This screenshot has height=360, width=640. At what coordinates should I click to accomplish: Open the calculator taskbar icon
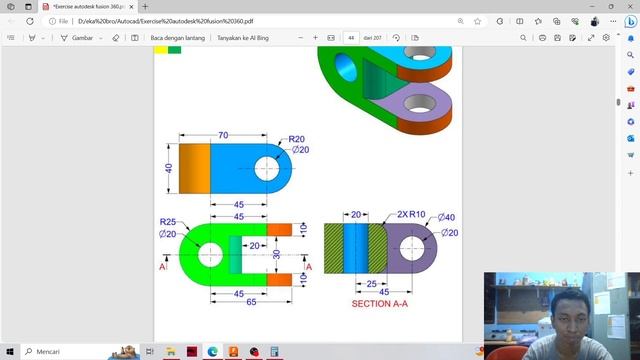(x=275, y=351)
